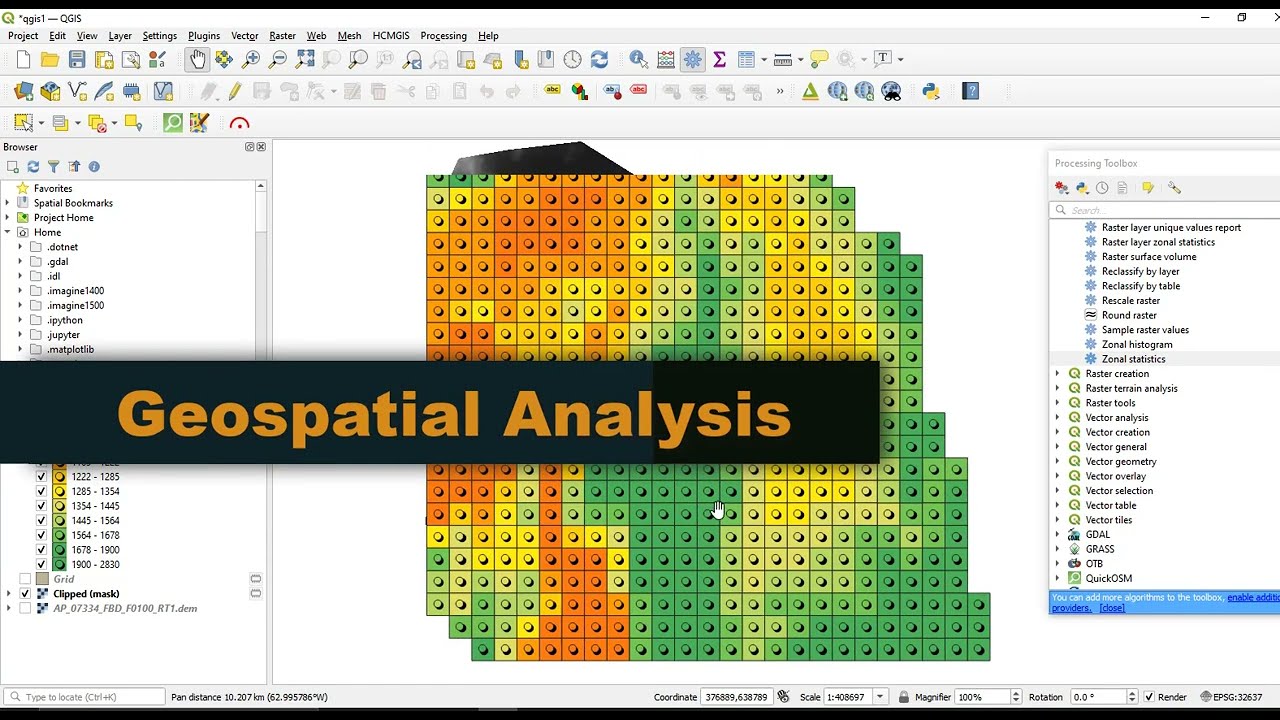
Task: Click the Type to locate search box
Action: tap(84, 697)
